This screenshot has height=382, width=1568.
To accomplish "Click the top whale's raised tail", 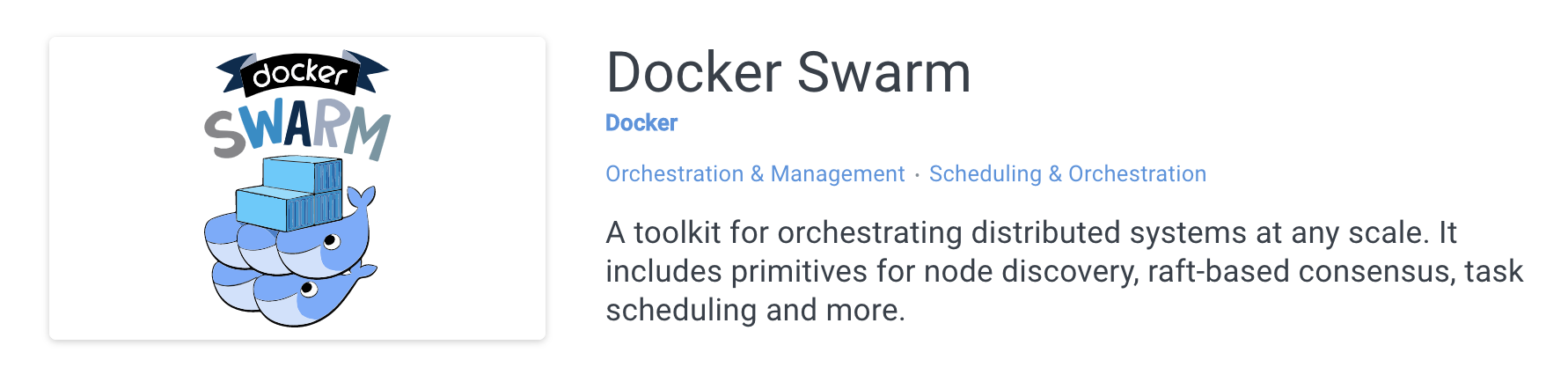I will pos(363,200).
